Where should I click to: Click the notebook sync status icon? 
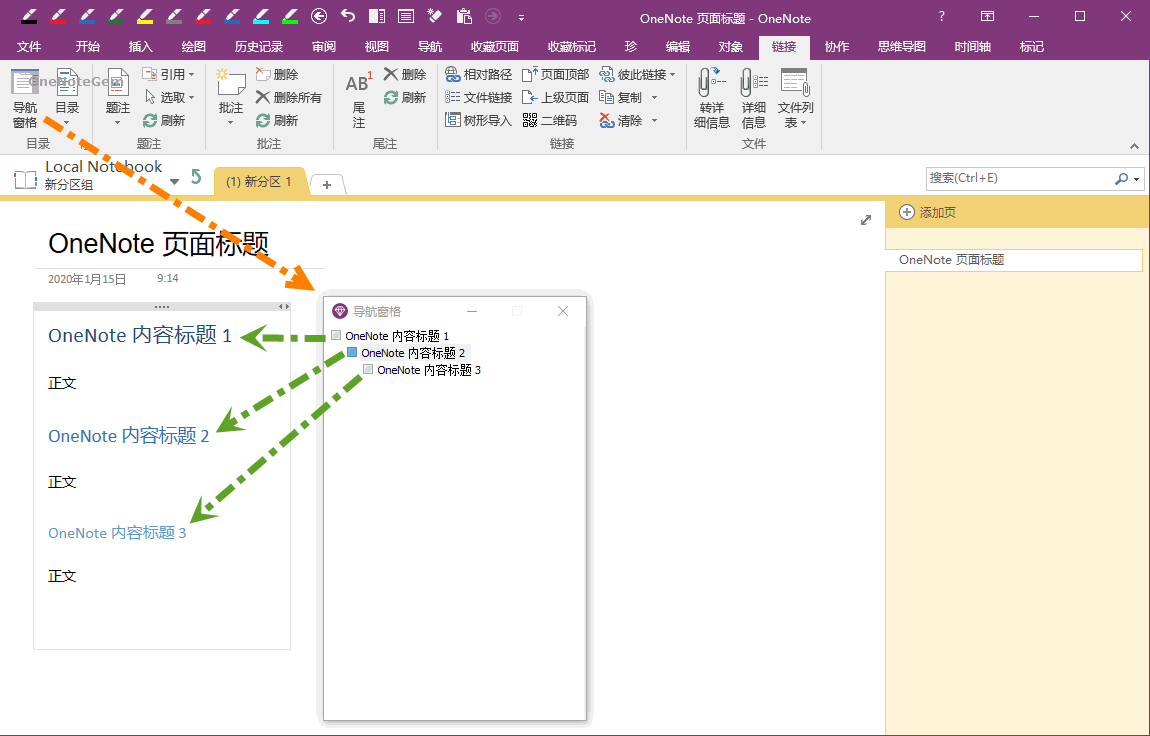[x=196, y=176]
